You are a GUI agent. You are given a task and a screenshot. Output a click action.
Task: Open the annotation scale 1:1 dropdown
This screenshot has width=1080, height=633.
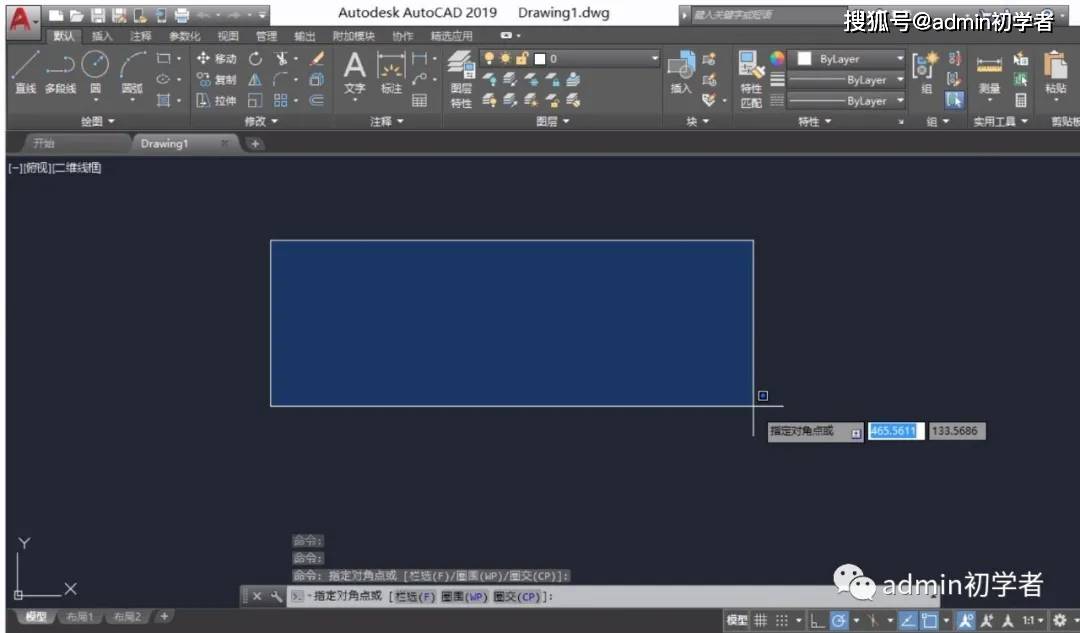coord(1032,620)
